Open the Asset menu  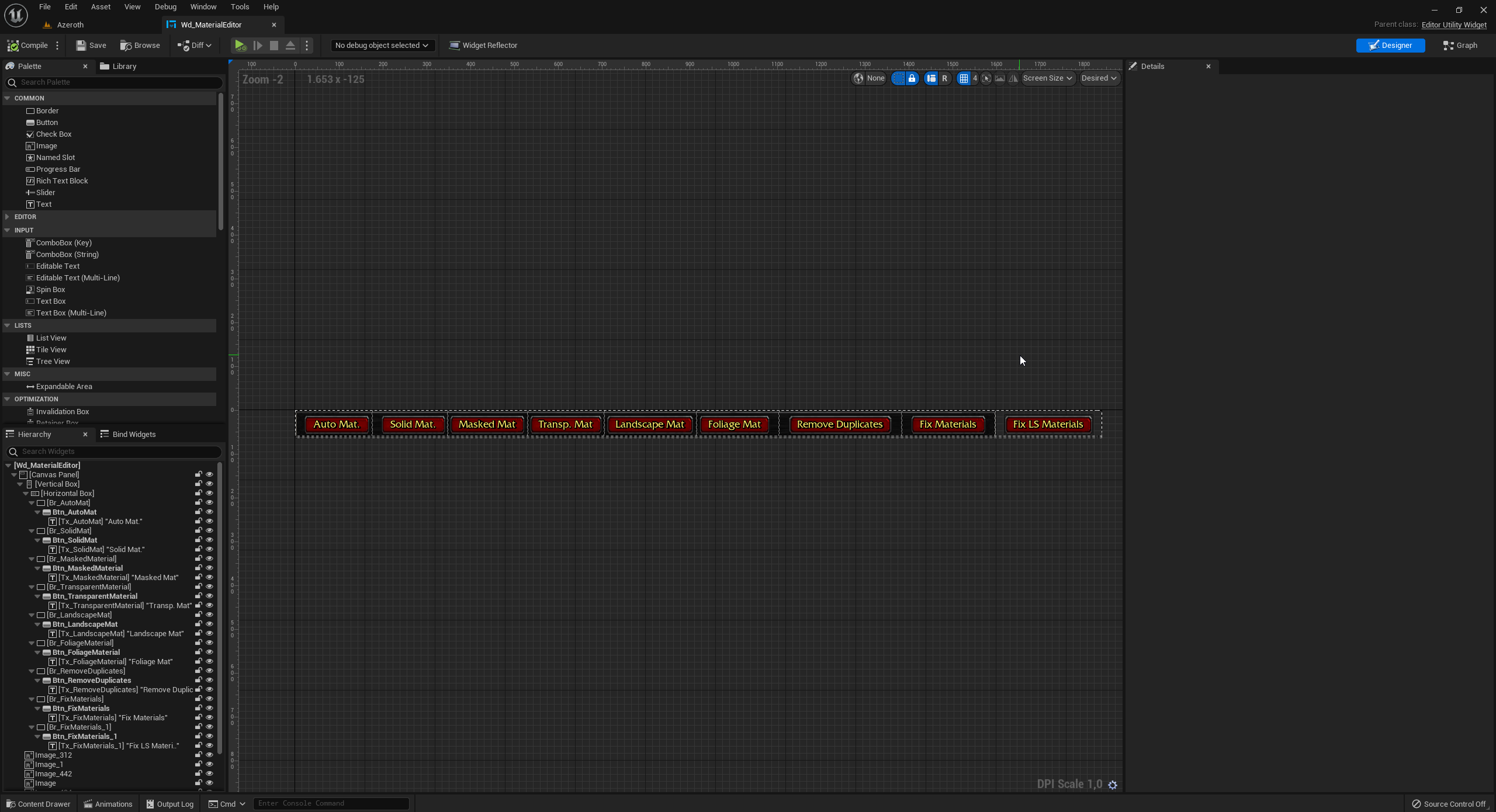(x=101, y=7)
